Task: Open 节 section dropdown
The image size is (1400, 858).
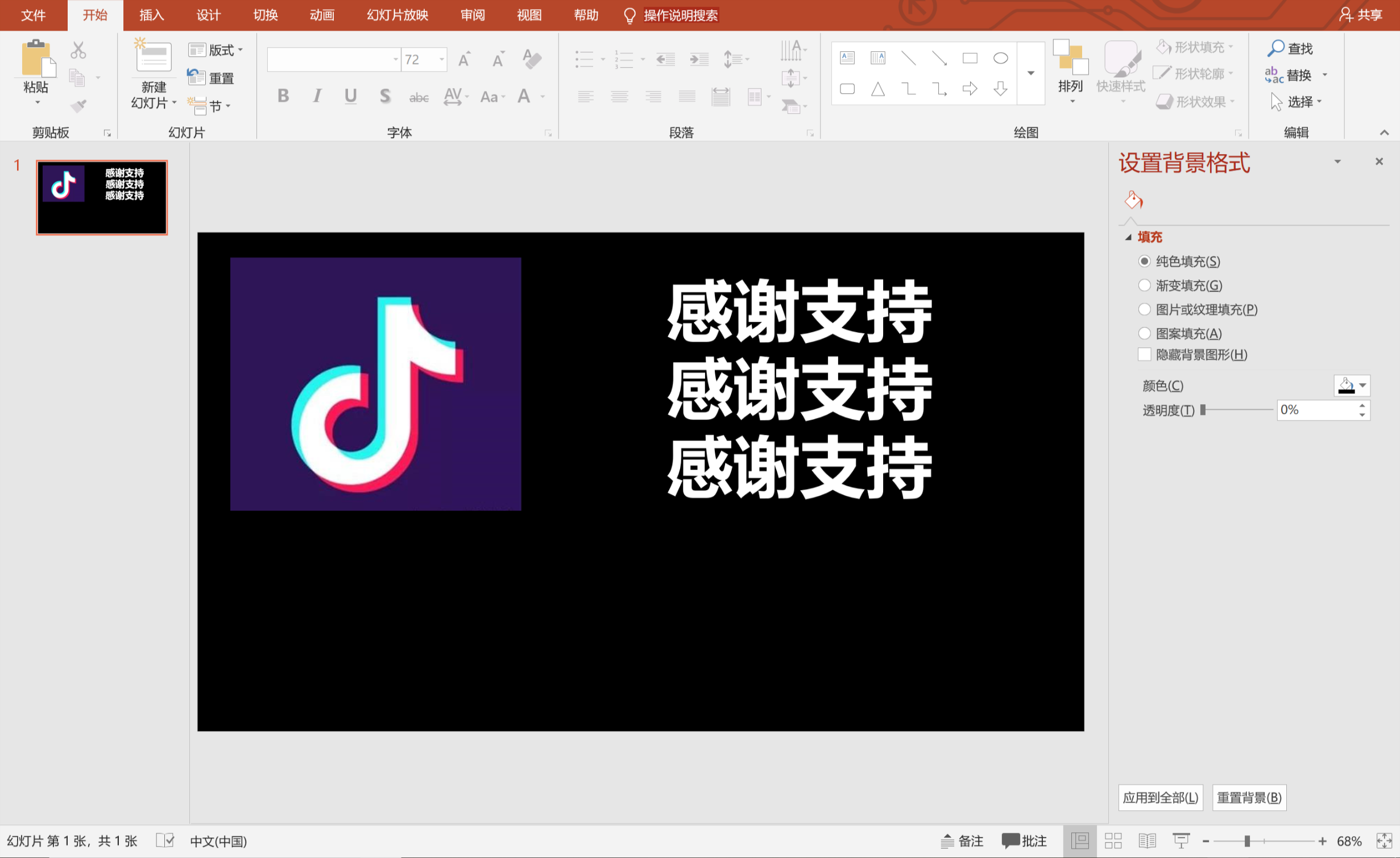Action: 209,105
